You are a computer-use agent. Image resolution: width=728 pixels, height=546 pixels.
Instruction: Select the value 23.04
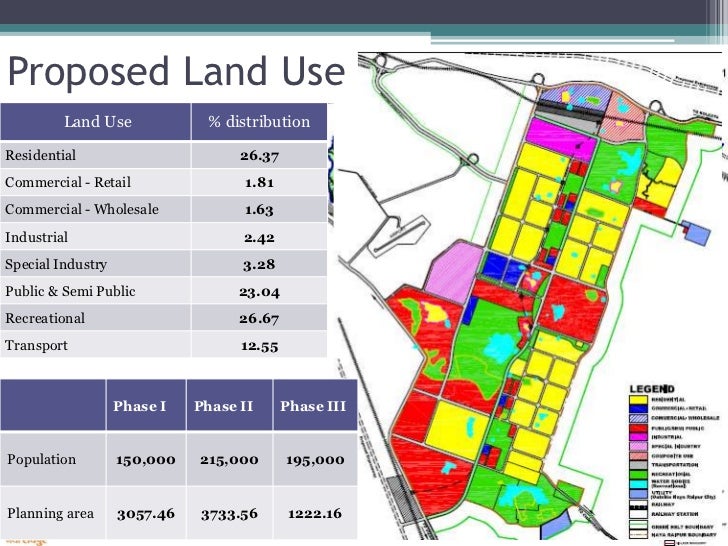click(x=259, y=292)
